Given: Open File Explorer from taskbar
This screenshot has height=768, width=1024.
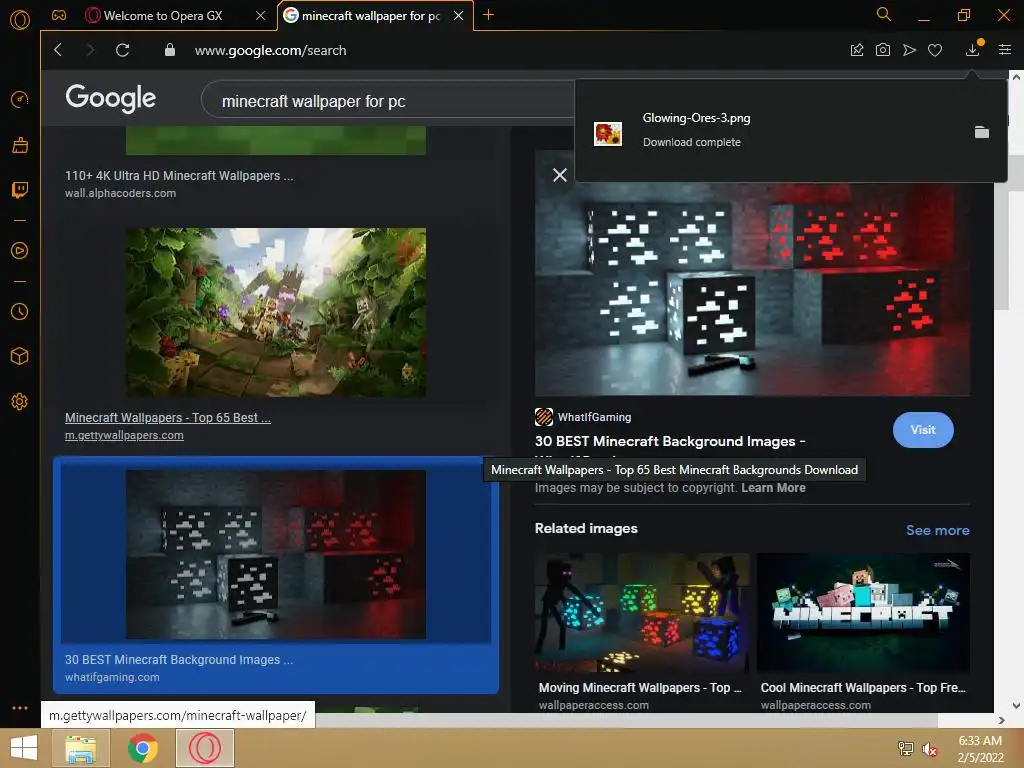Looking at the screenshot, I should coord(80,748).
